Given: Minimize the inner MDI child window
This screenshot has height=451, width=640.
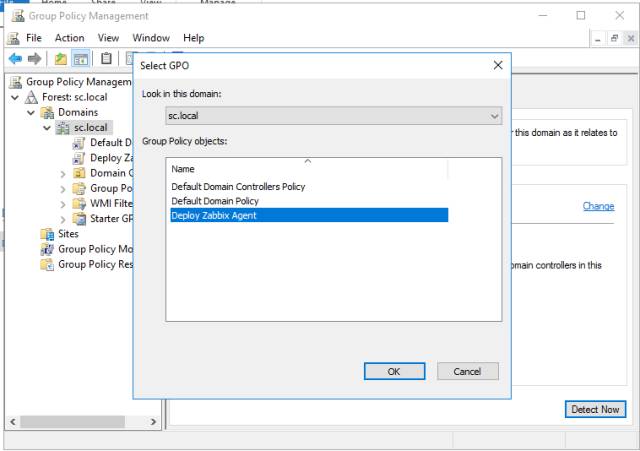Looking at the screenshot, I should click(x=598, y=39).
